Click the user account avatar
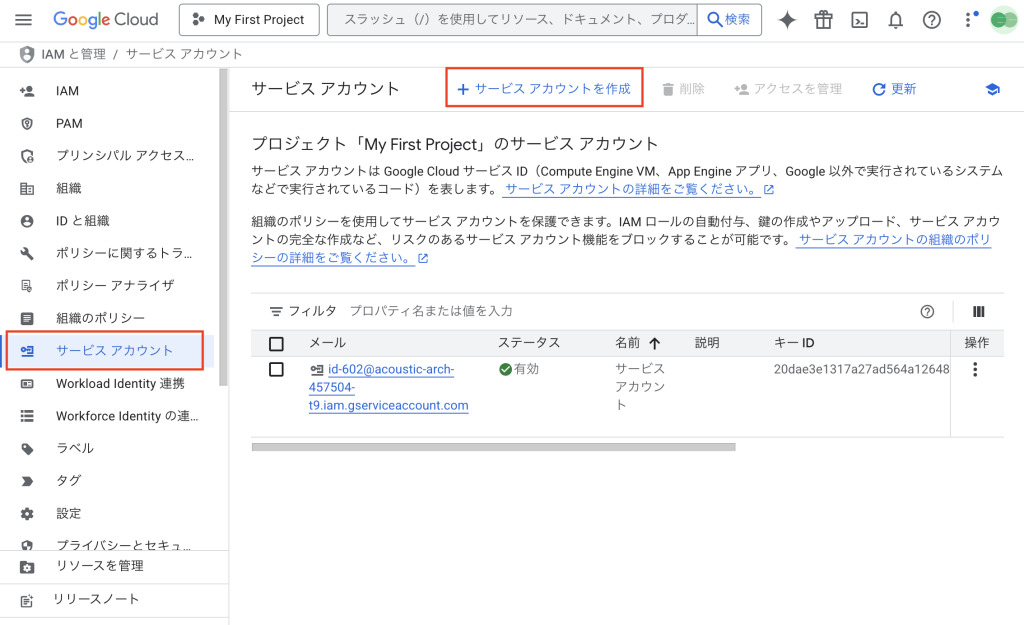1024x625 pixels. coord(1004,20)
